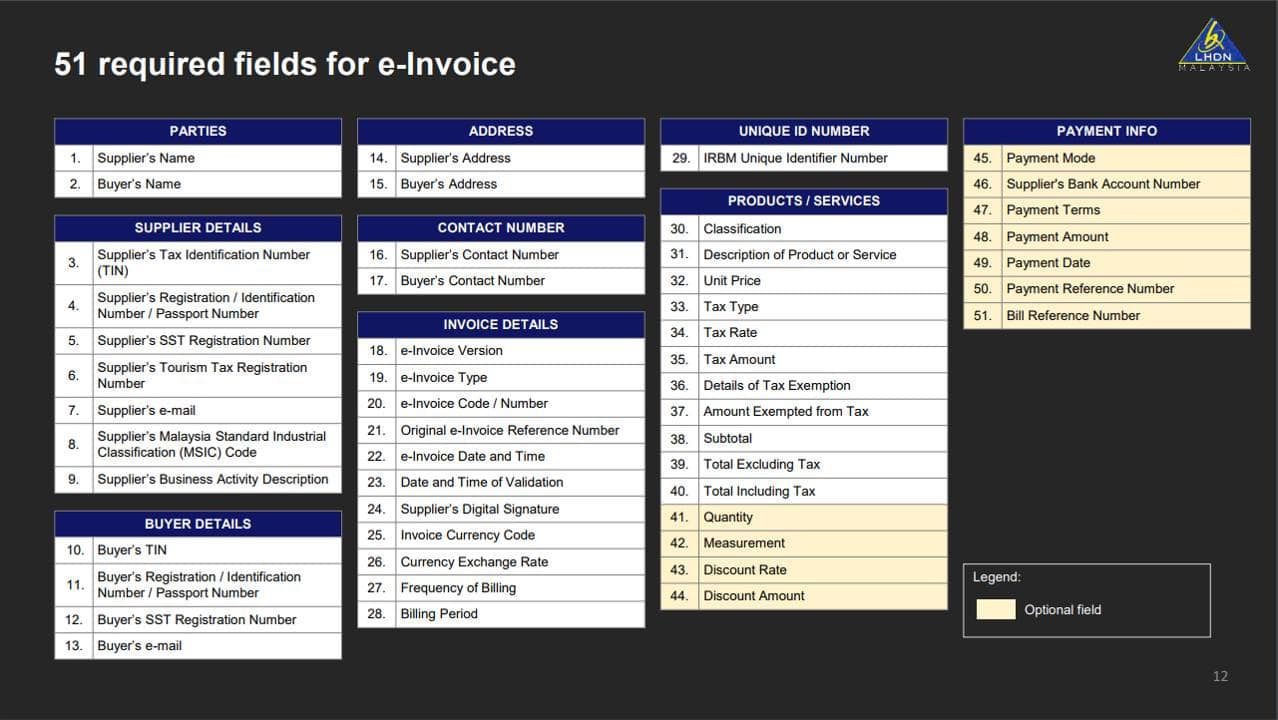The width and height of the screenshot is (1278, 720).
Task: Click the 'Buyer's Address' cell
Action: pyautogui.click(x=520, y=184)
